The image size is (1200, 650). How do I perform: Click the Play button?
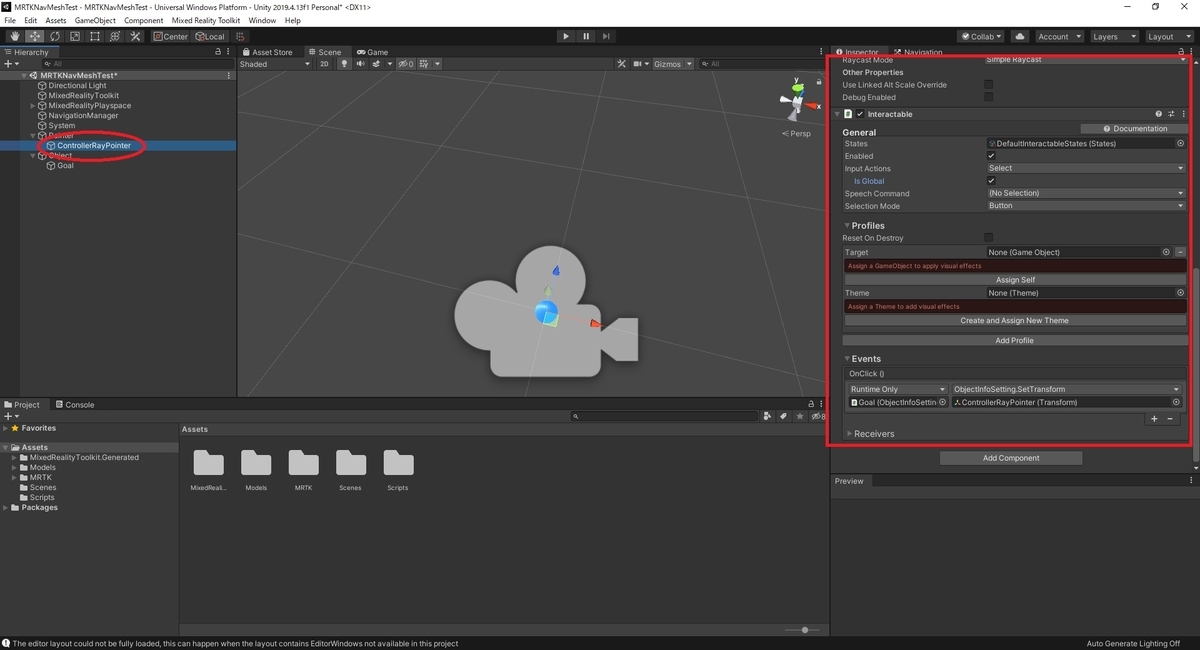tap(566, 36)
